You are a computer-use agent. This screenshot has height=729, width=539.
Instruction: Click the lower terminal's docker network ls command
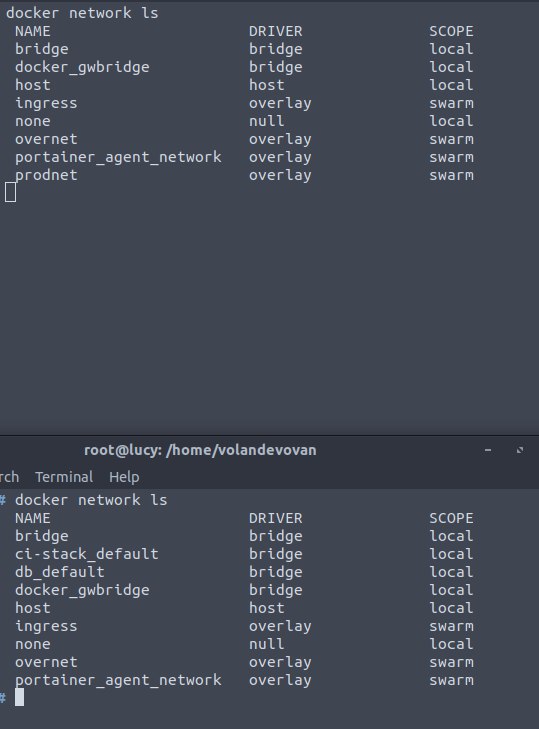91,500
